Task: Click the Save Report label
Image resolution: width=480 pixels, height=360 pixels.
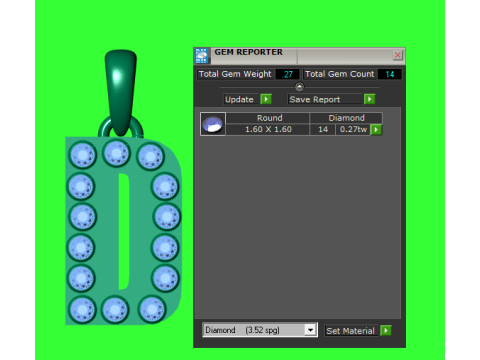Action: tap(325, 99)
